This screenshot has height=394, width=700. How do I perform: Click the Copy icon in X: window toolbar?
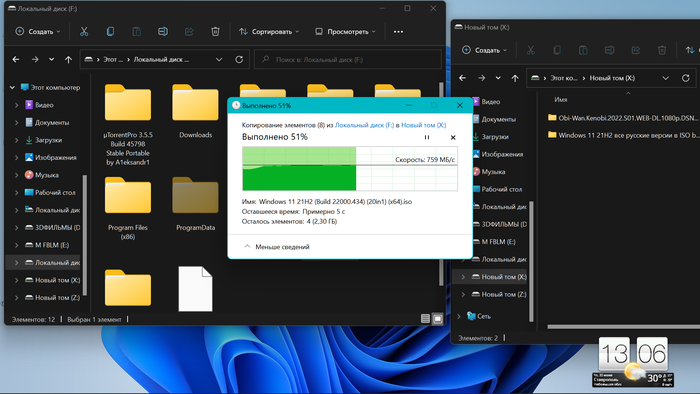tap(557, 50)
